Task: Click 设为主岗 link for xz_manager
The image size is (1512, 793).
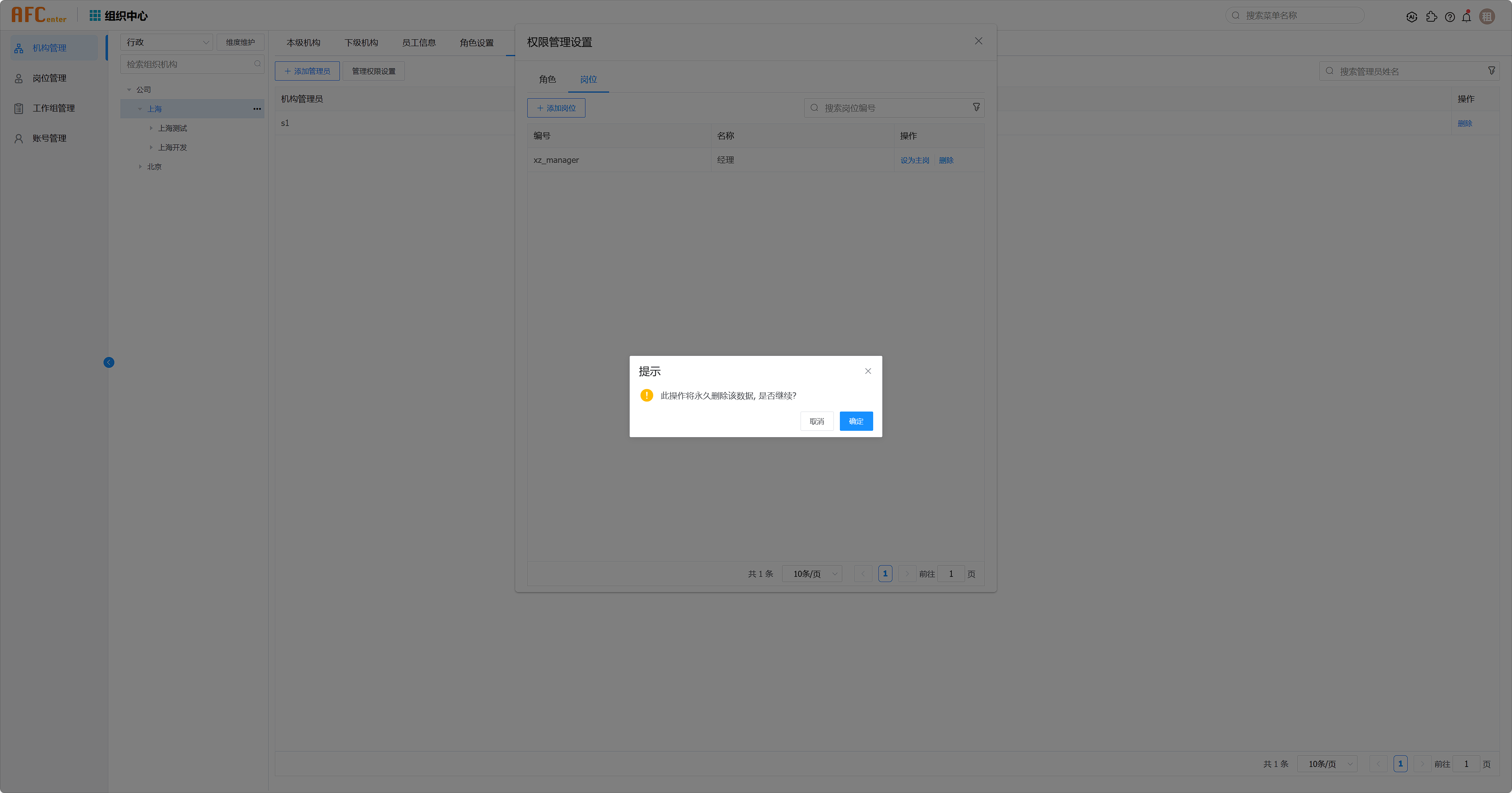Action: coord(915,160)
